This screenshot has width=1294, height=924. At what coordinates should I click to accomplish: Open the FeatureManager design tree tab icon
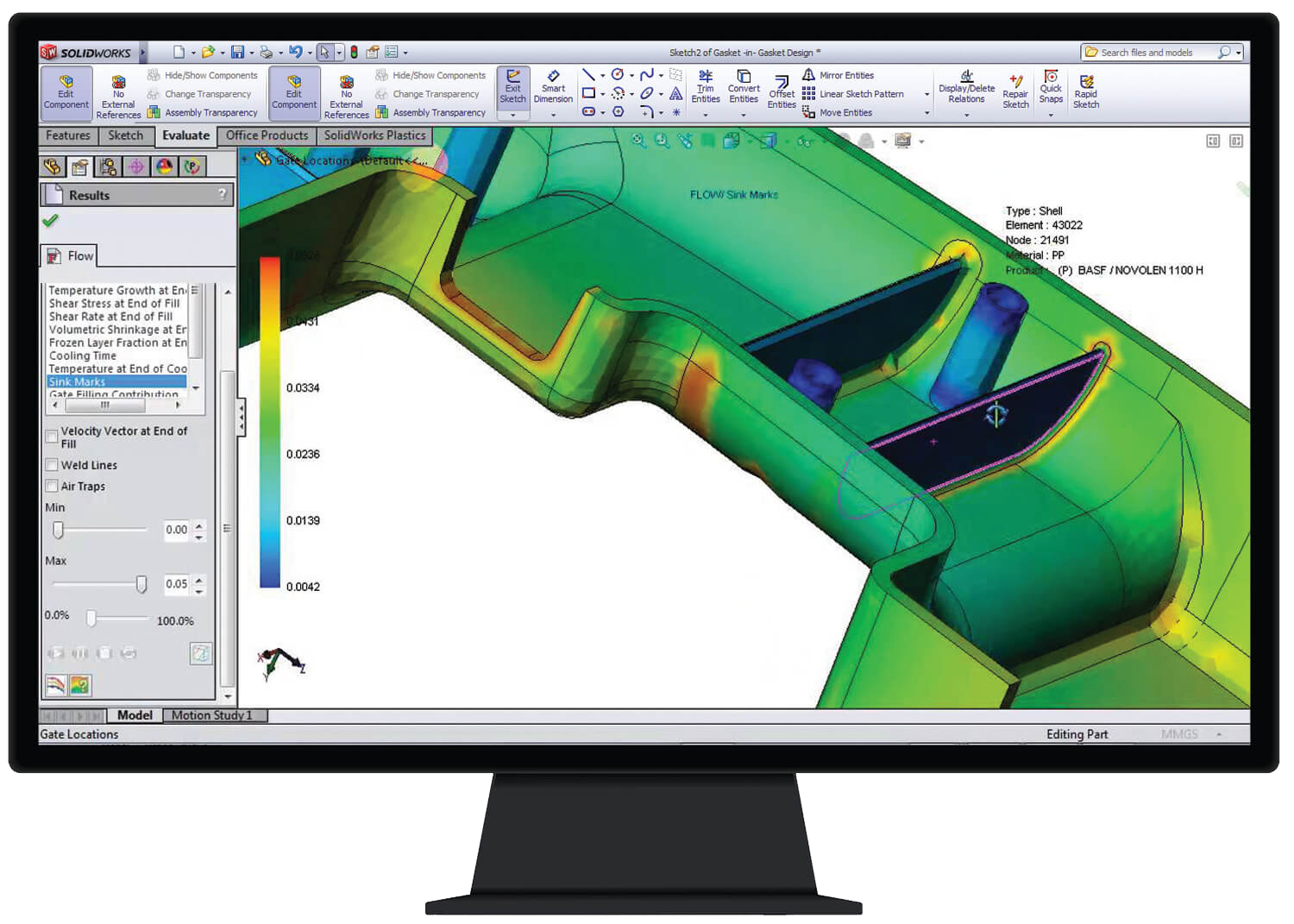click(x=53, y=167)
